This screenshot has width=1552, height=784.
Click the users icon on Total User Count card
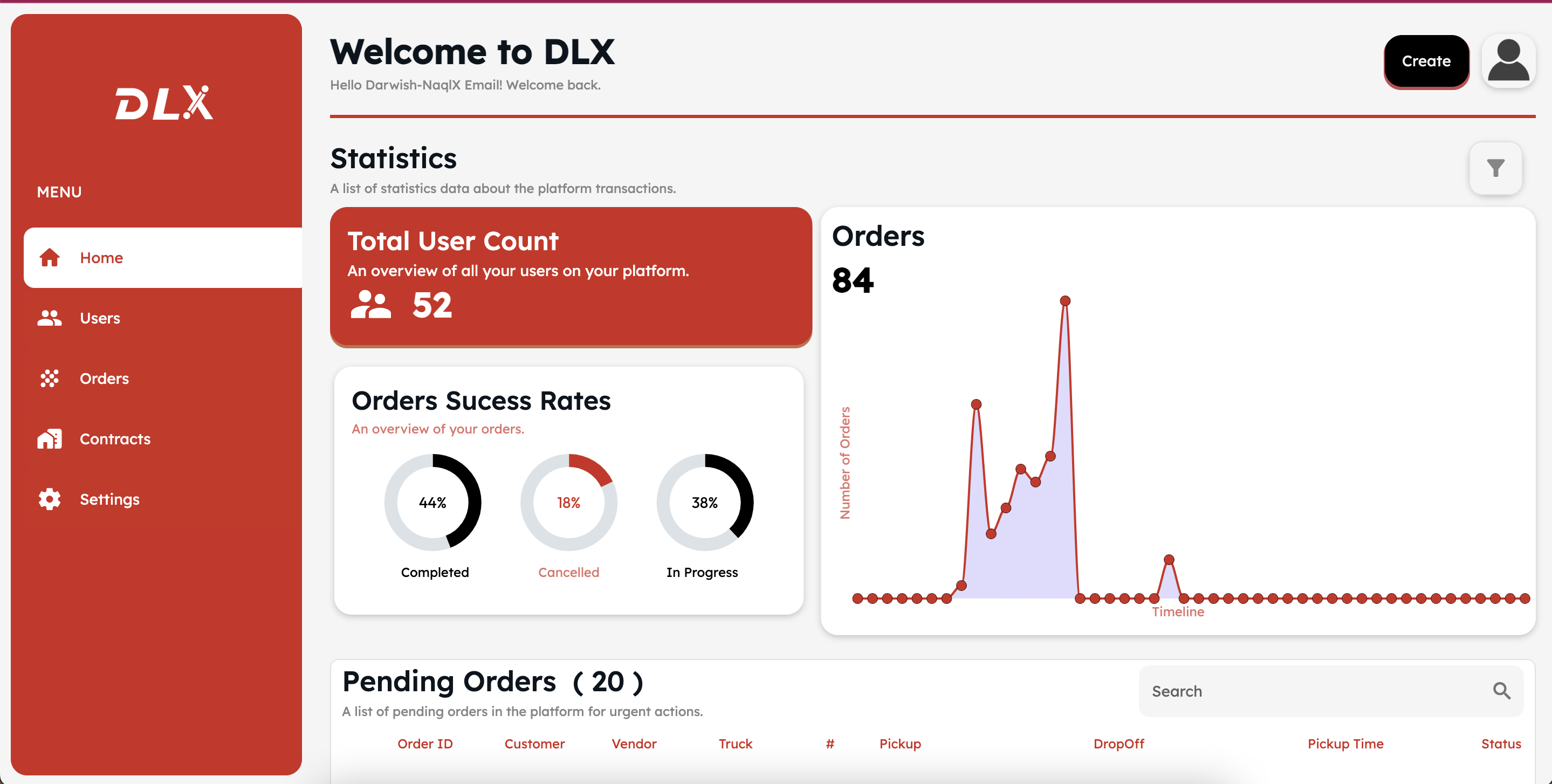(x=371, y=306)
